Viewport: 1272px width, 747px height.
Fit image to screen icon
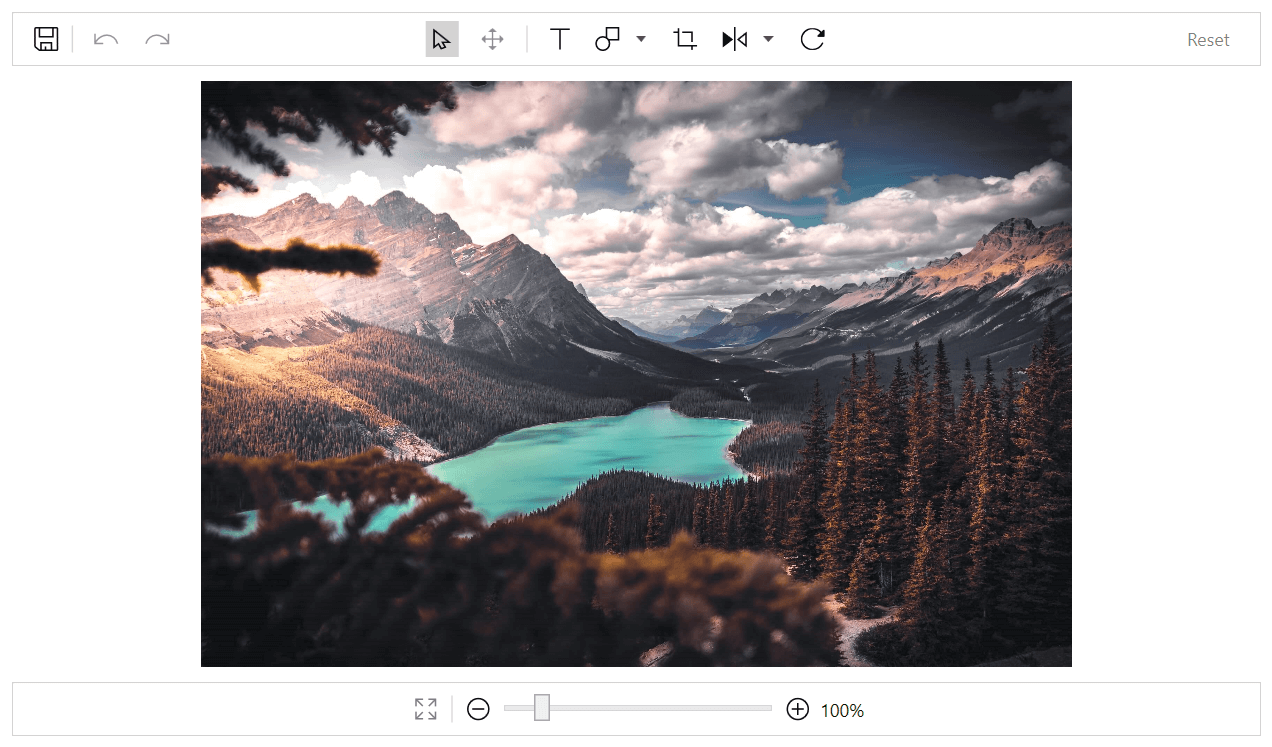click(426, 709)
